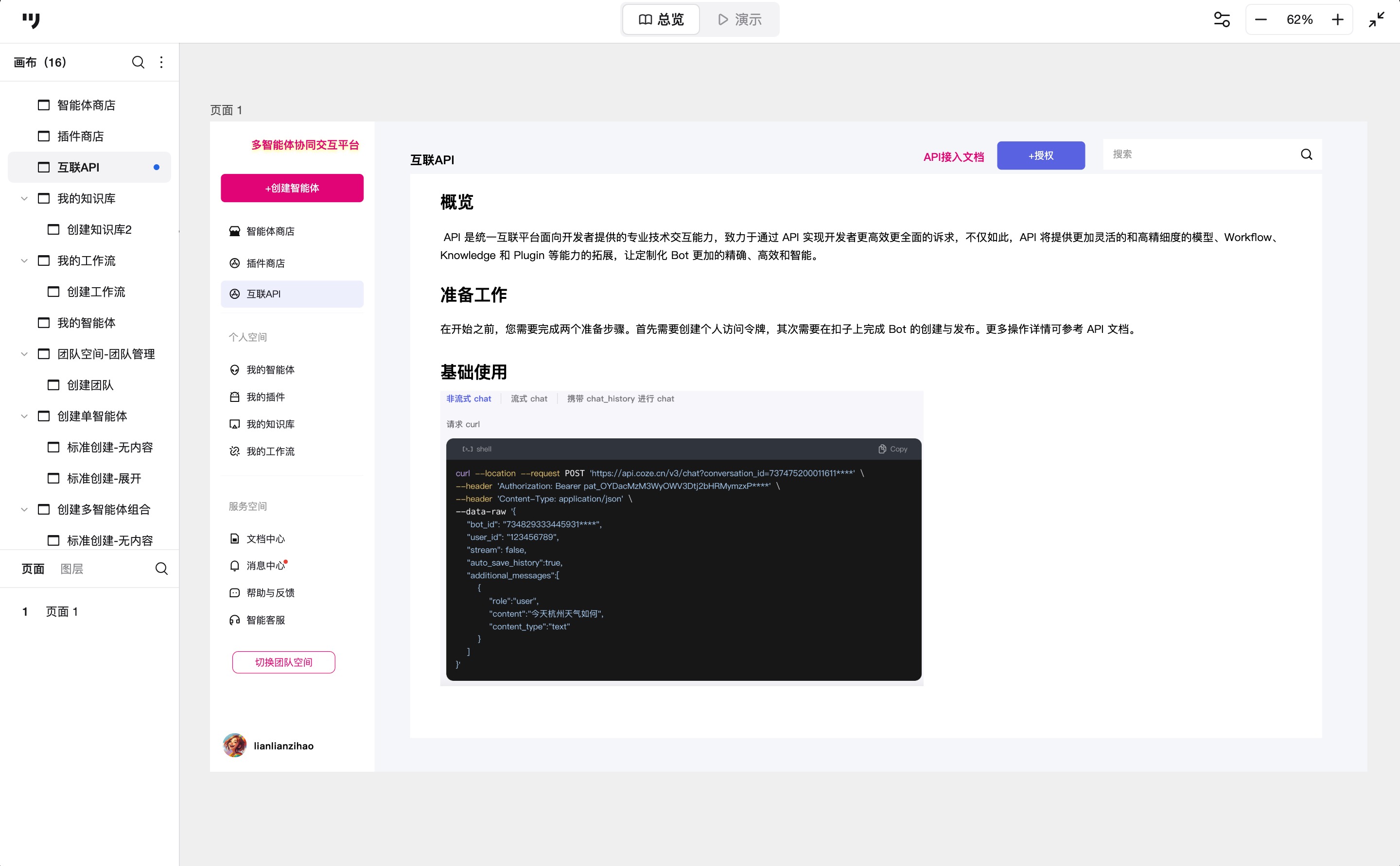
Task: Click the +授权 button
Action: [x=1040, y=155]
